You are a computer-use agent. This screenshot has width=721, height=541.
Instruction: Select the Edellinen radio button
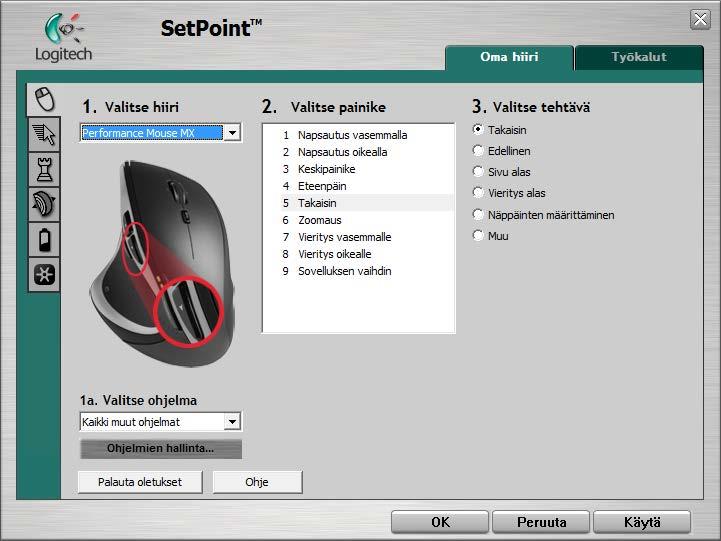[478, 150]
